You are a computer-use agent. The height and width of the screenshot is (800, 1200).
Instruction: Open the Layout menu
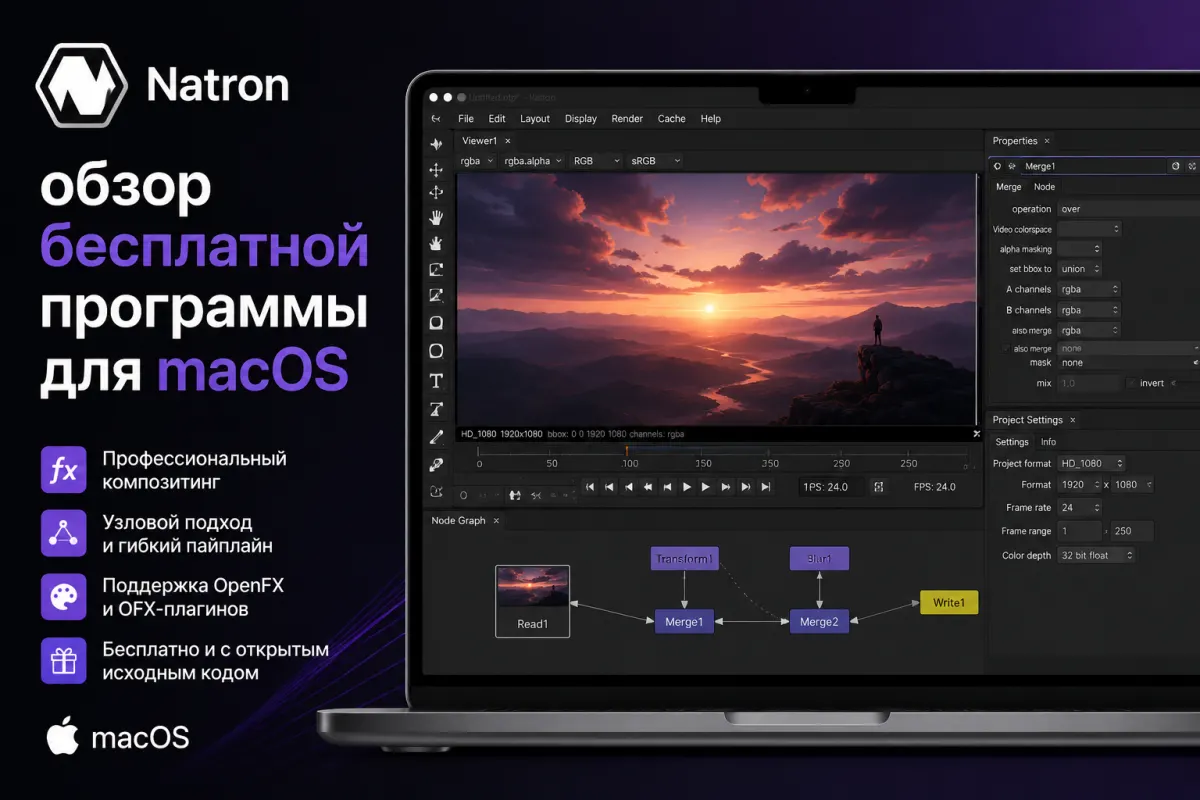535,118
